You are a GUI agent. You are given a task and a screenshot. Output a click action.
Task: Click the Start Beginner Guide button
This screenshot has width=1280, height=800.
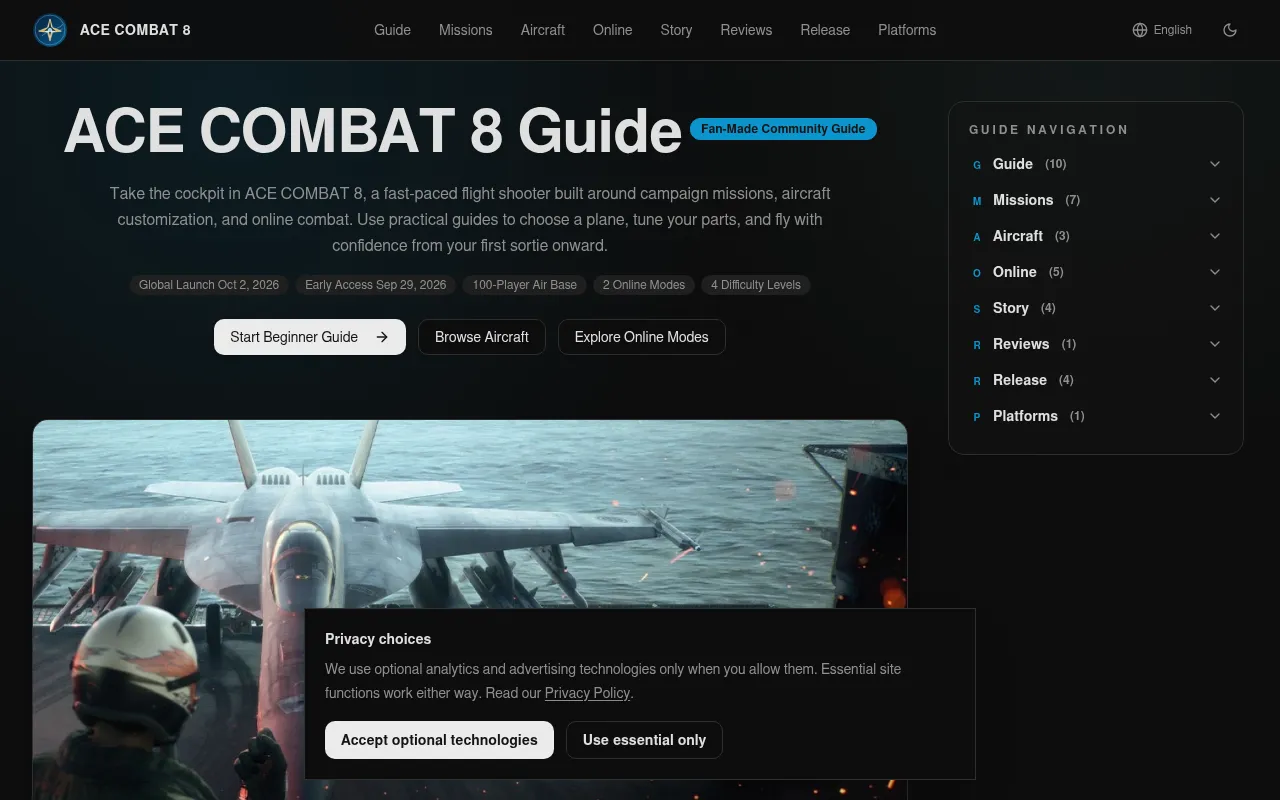310,337
